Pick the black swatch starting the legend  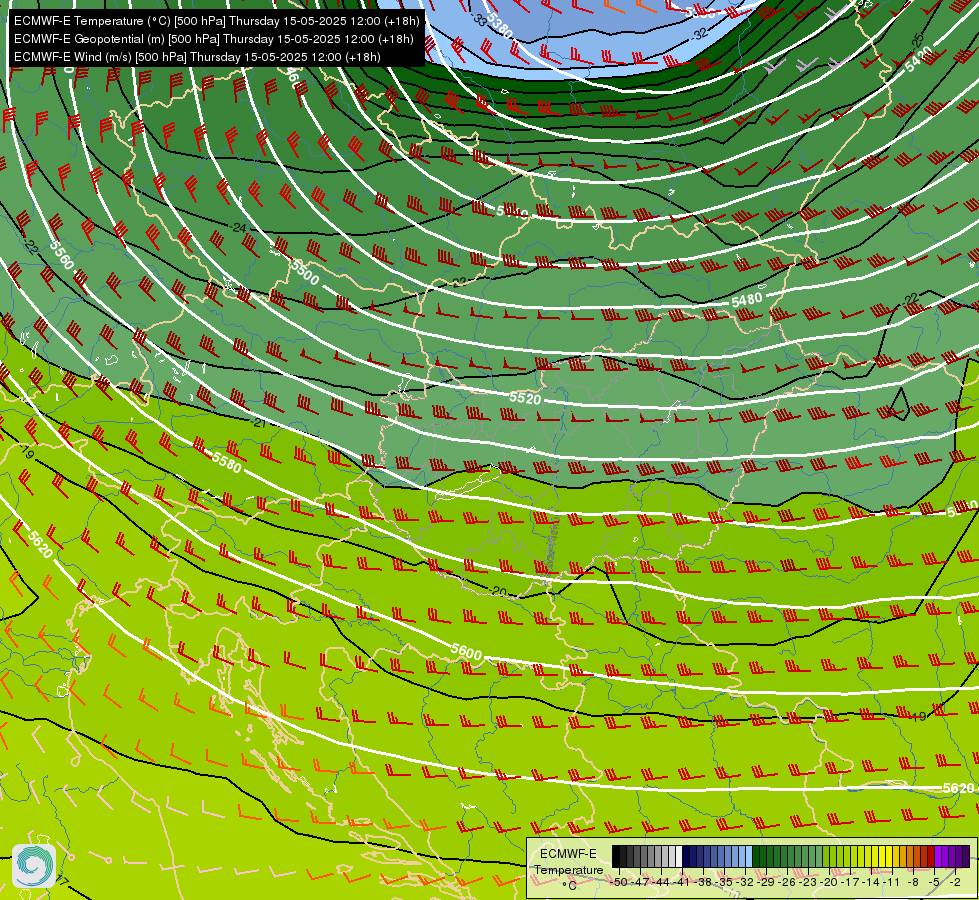pyautogui.click(x=616, y=856)
